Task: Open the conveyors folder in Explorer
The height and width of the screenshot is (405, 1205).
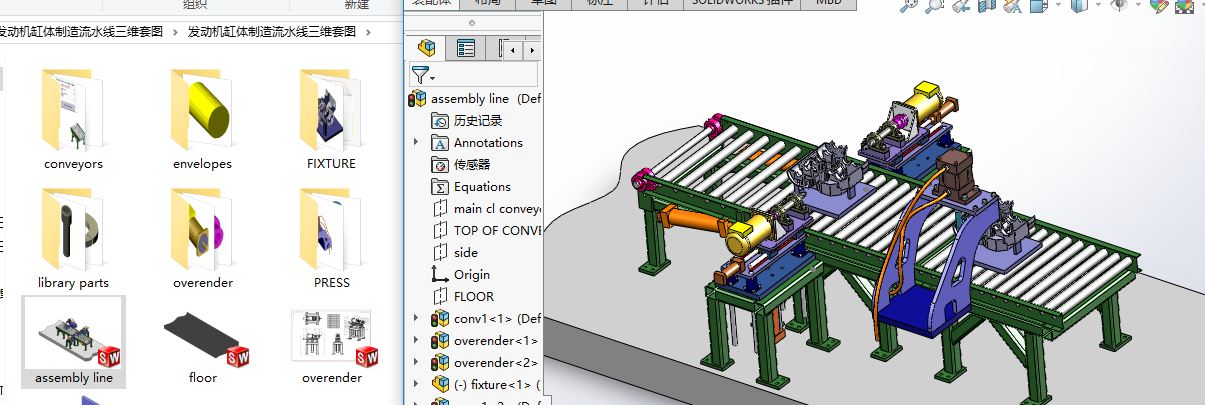Action: click(74, 119)
